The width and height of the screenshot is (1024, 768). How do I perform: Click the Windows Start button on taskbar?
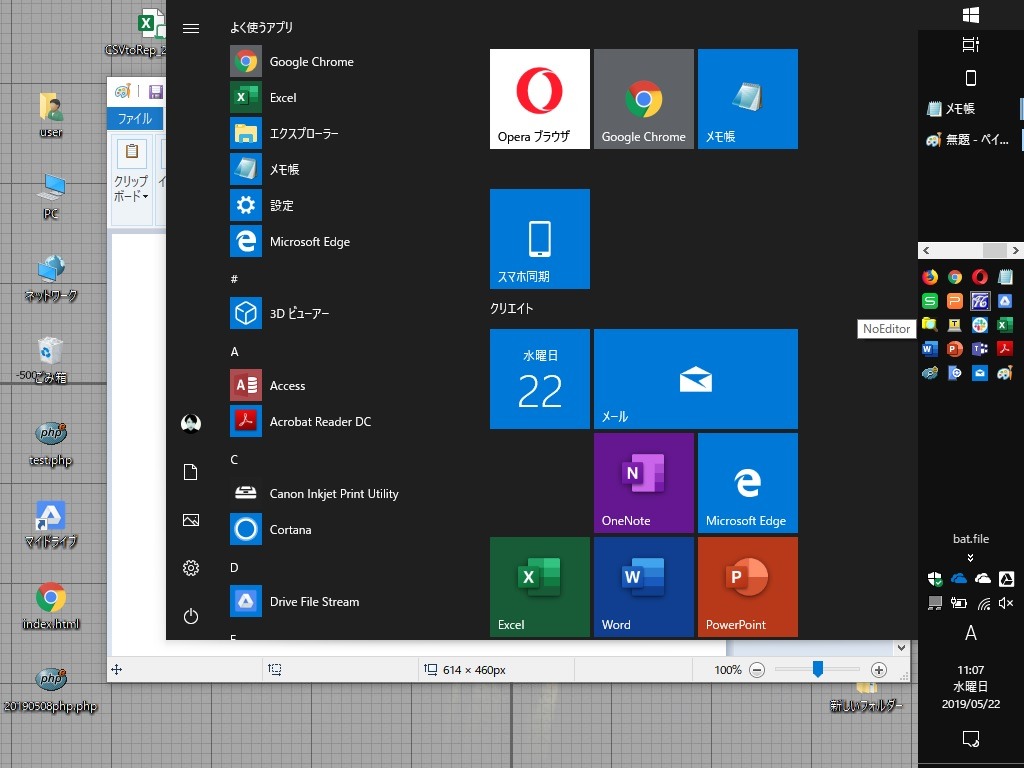[x=971, y=14]
